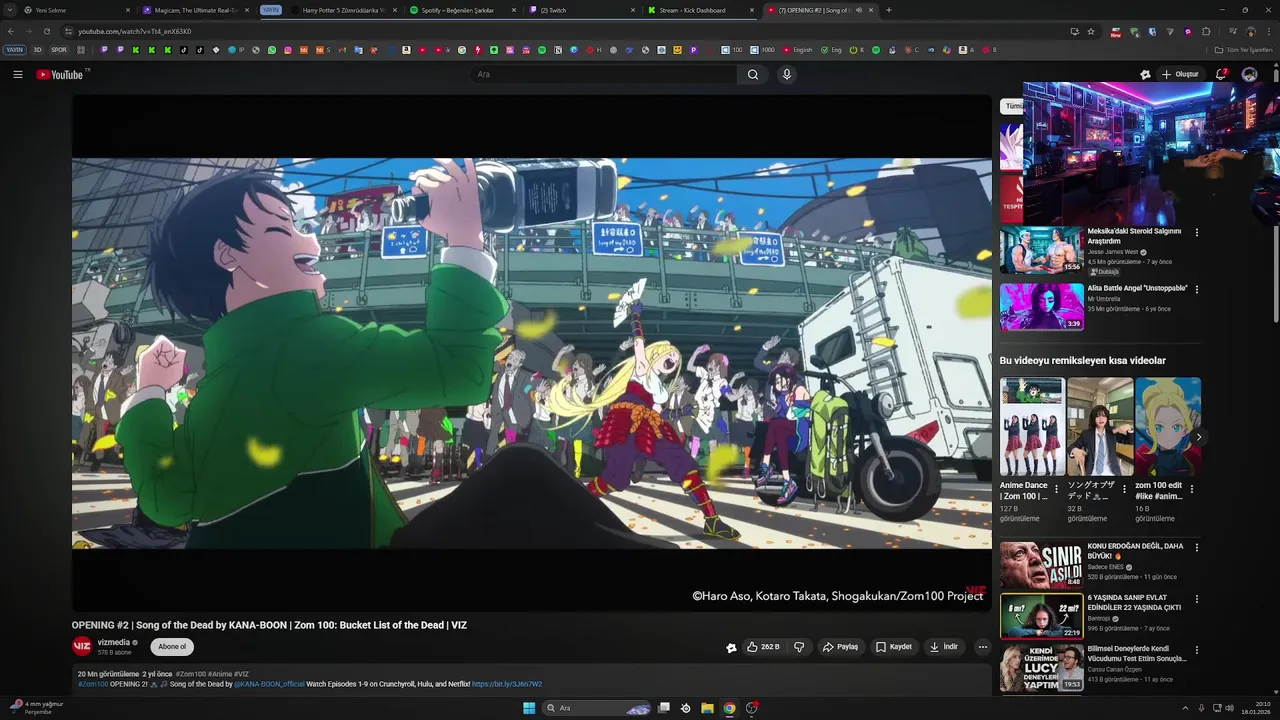This screenshot has width=1280, height=720.
Task: Like the video with thumbs up
Action: (763, 647)
